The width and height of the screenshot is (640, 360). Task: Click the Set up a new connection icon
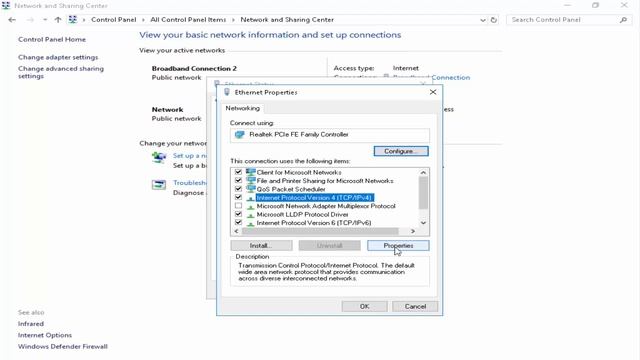click(159, 158)
